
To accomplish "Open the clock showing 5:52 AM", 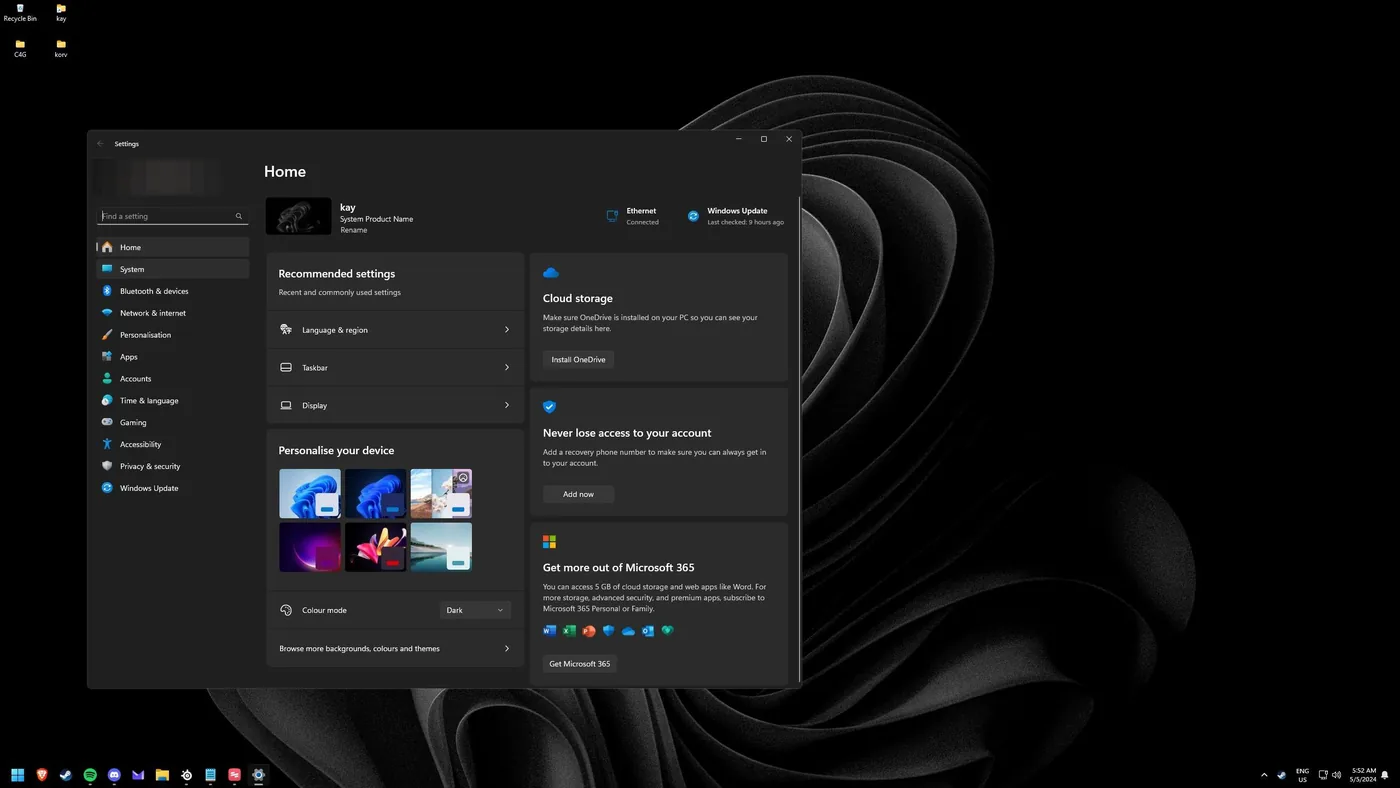I will tap(1363, 775).
